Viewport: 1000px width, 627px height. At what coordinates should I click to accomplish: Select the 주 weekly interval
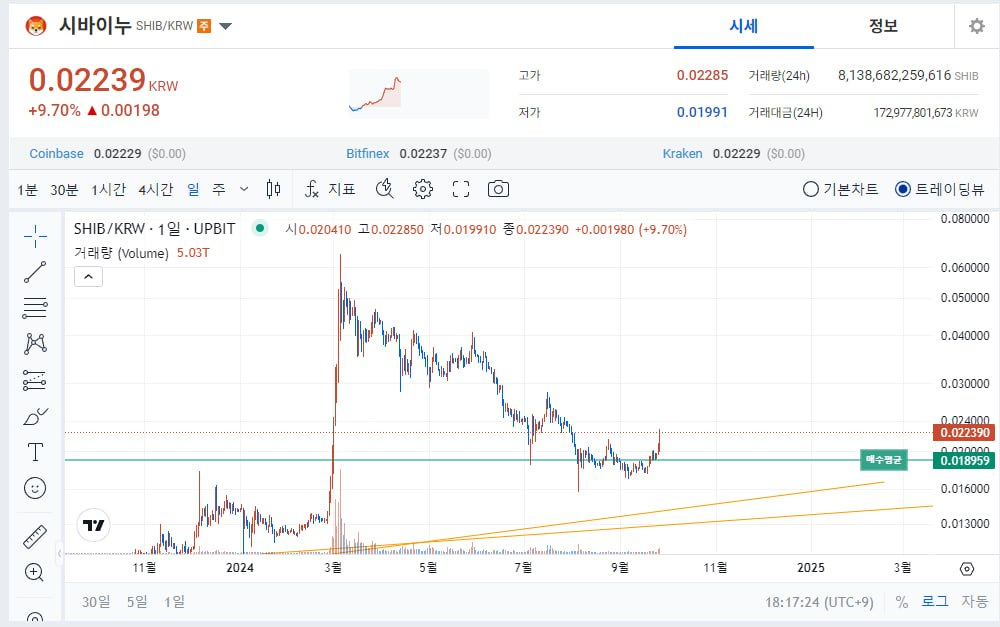click(219, 189)
